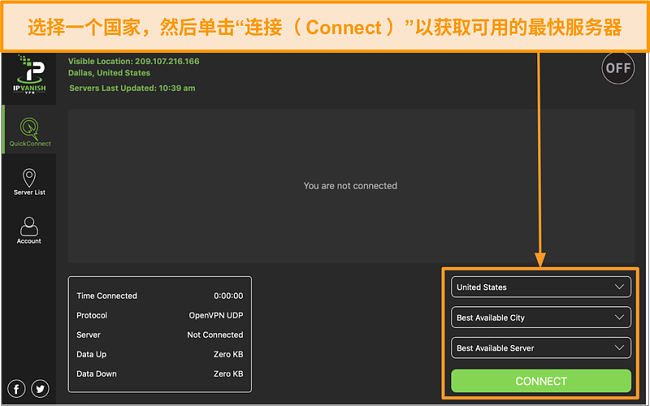Open the Server List tab
Screen dimensions: 650x406
click(29, 182)
